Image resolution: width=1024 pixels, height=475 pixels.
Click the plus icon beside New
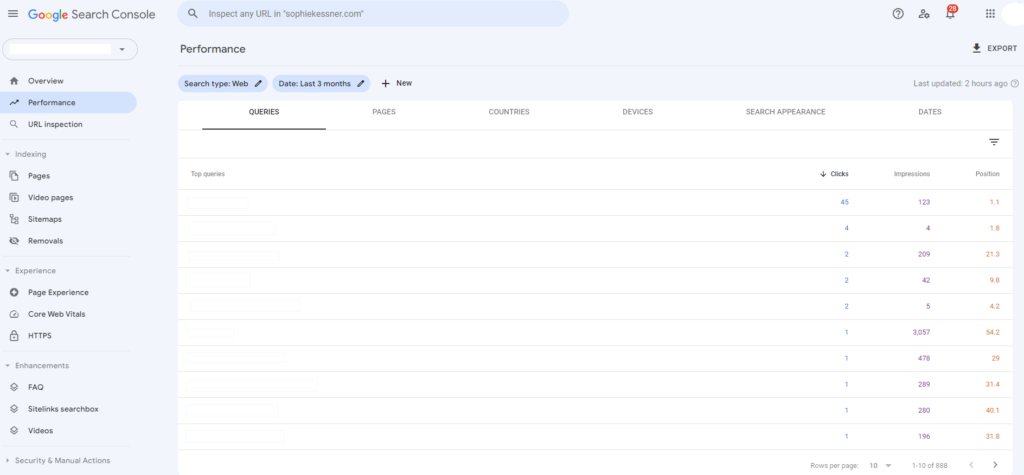coord(385,84)
